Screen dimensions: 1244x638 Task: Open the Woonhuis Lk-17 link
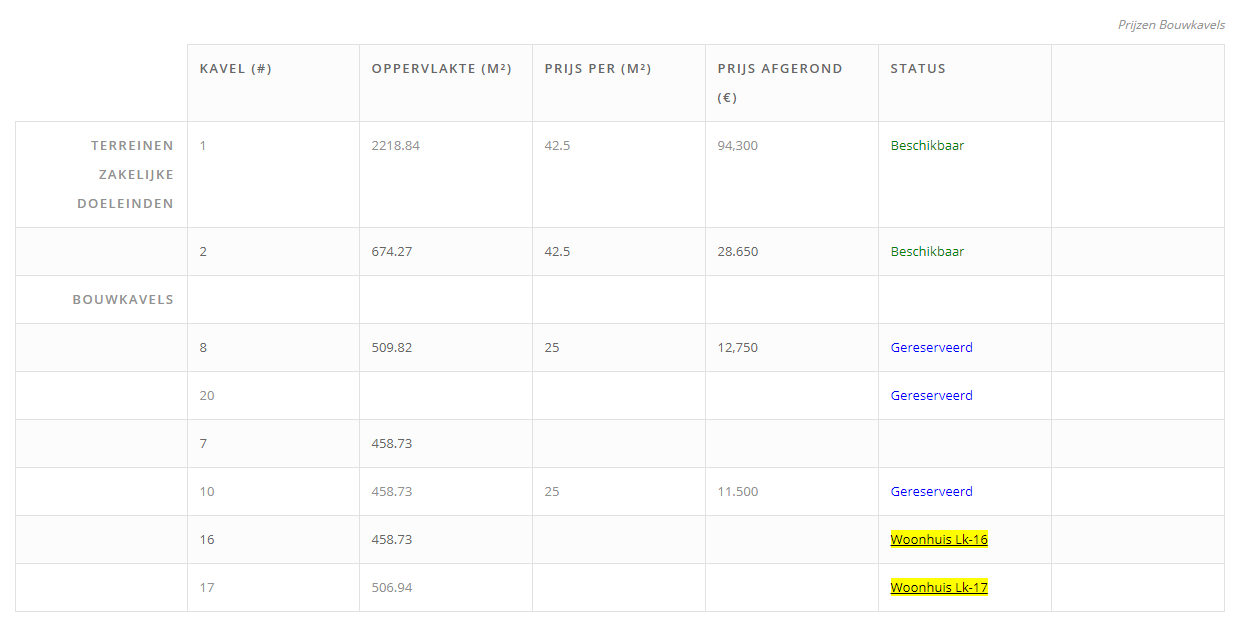(x=939, y=588)
